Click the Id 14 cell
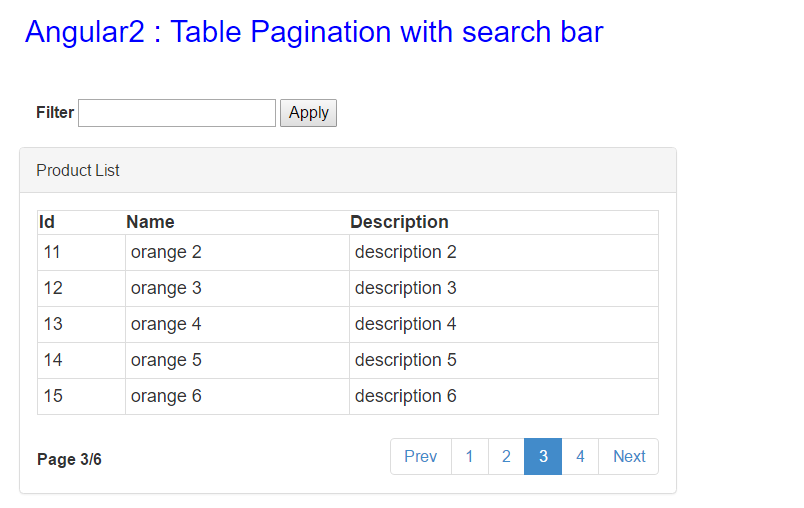 [82, 360]
